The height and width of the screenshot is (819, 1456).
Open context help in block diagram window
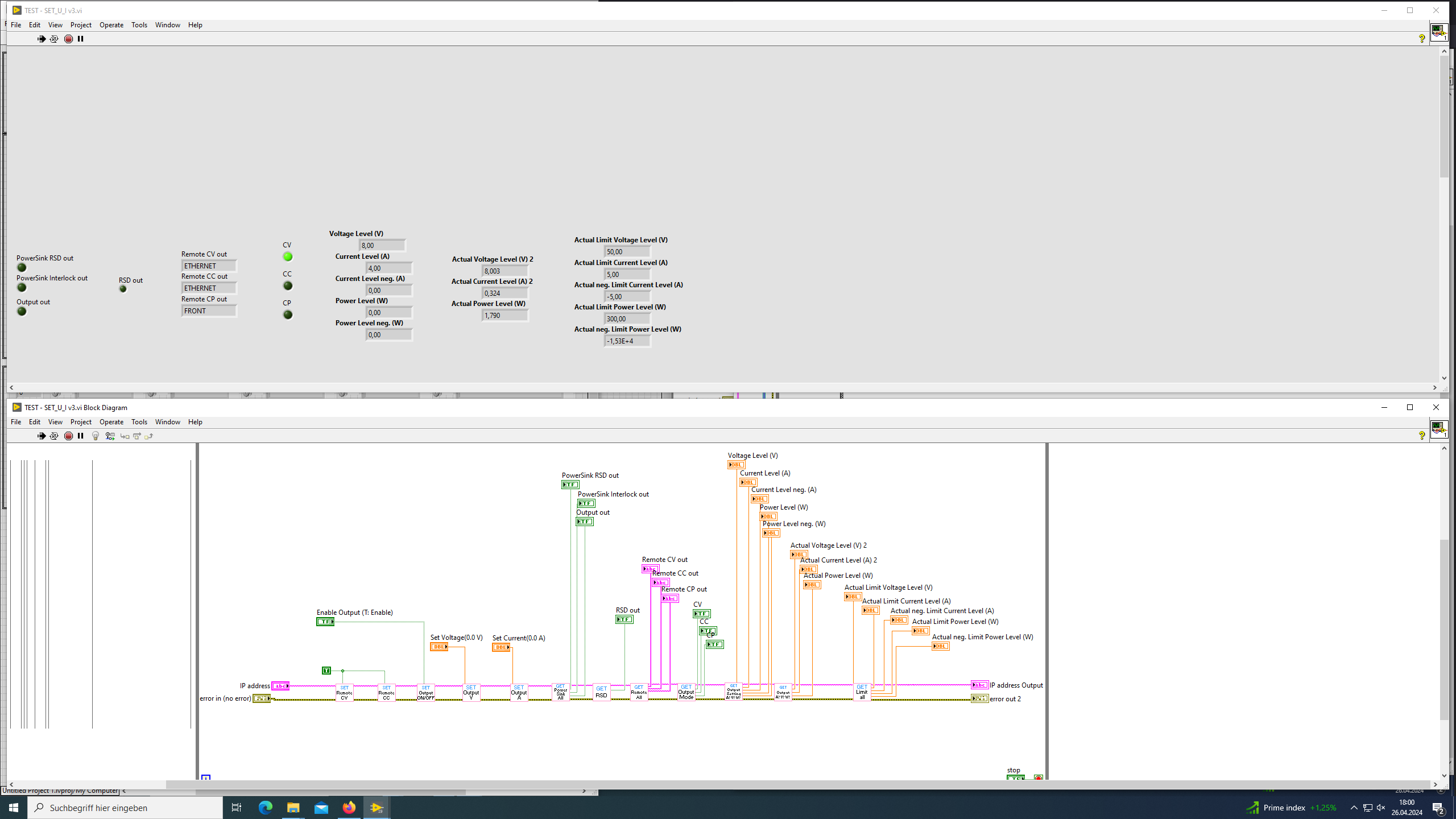[x=1421, y=436]
